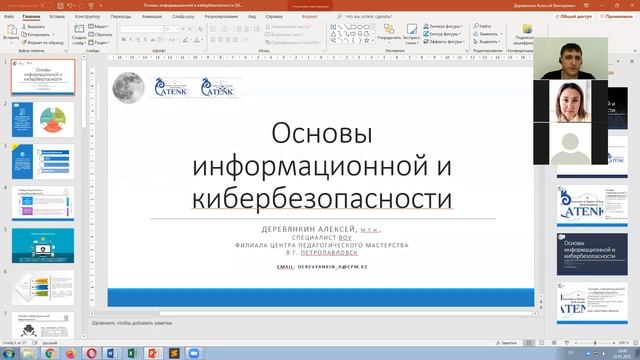Open the Insert (Вставка) ribbon tab
The height and width of the screenshot is (360, 640).
(x=57, y=16)
